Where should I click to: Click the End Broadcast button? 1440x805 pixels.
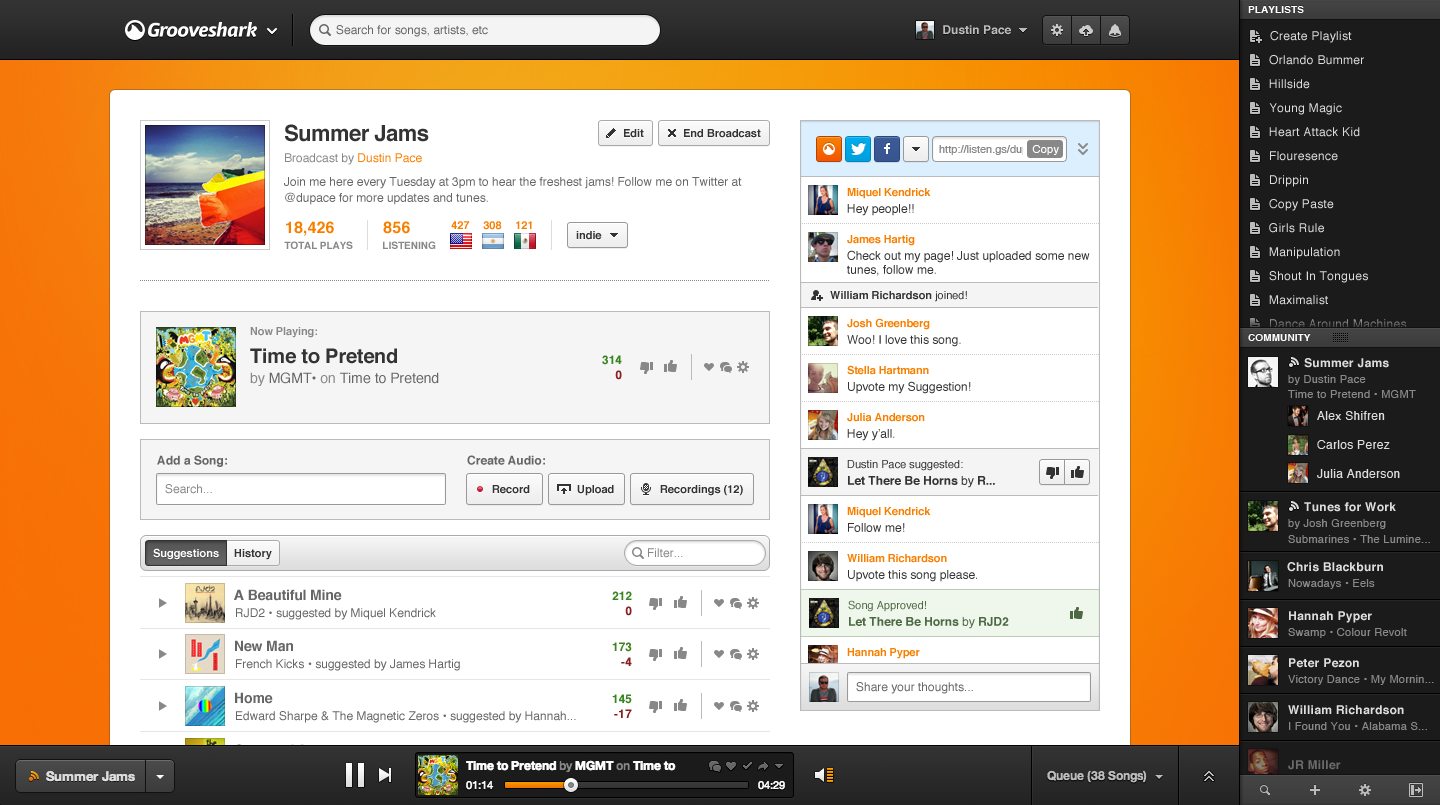coord(713,133)
